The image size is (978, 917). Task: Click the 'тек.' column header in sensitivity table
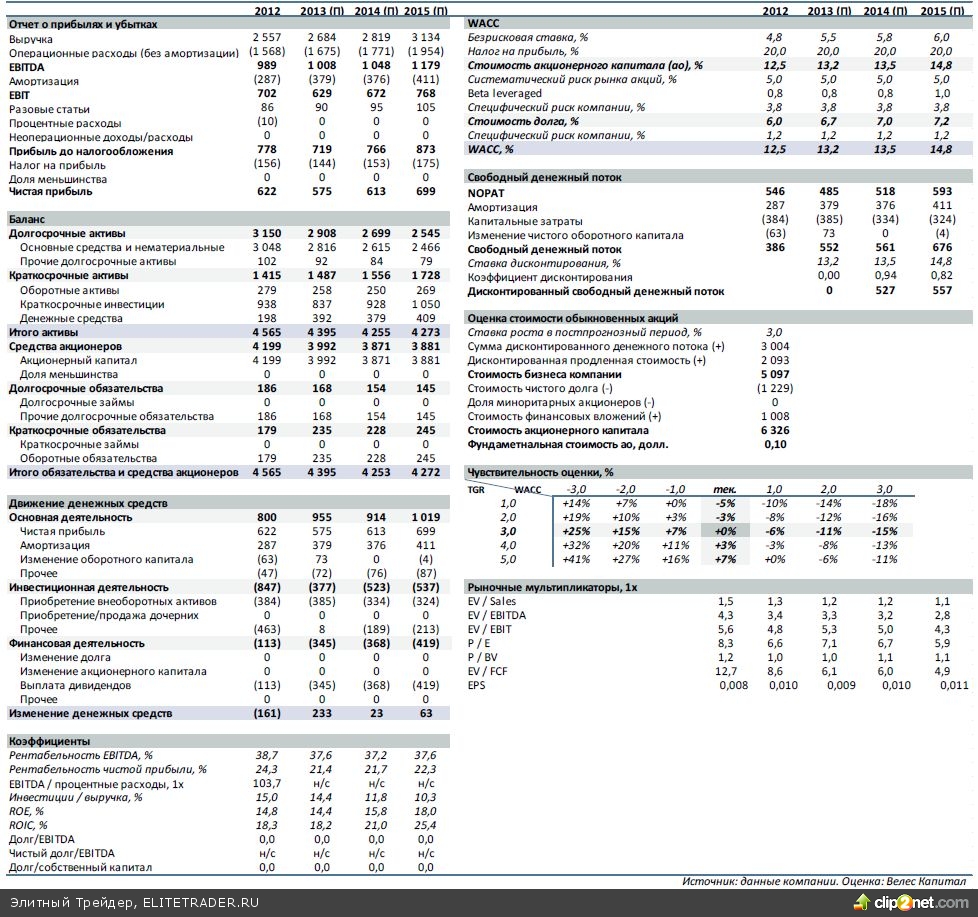pyautogui.click(x=725, y=489)
